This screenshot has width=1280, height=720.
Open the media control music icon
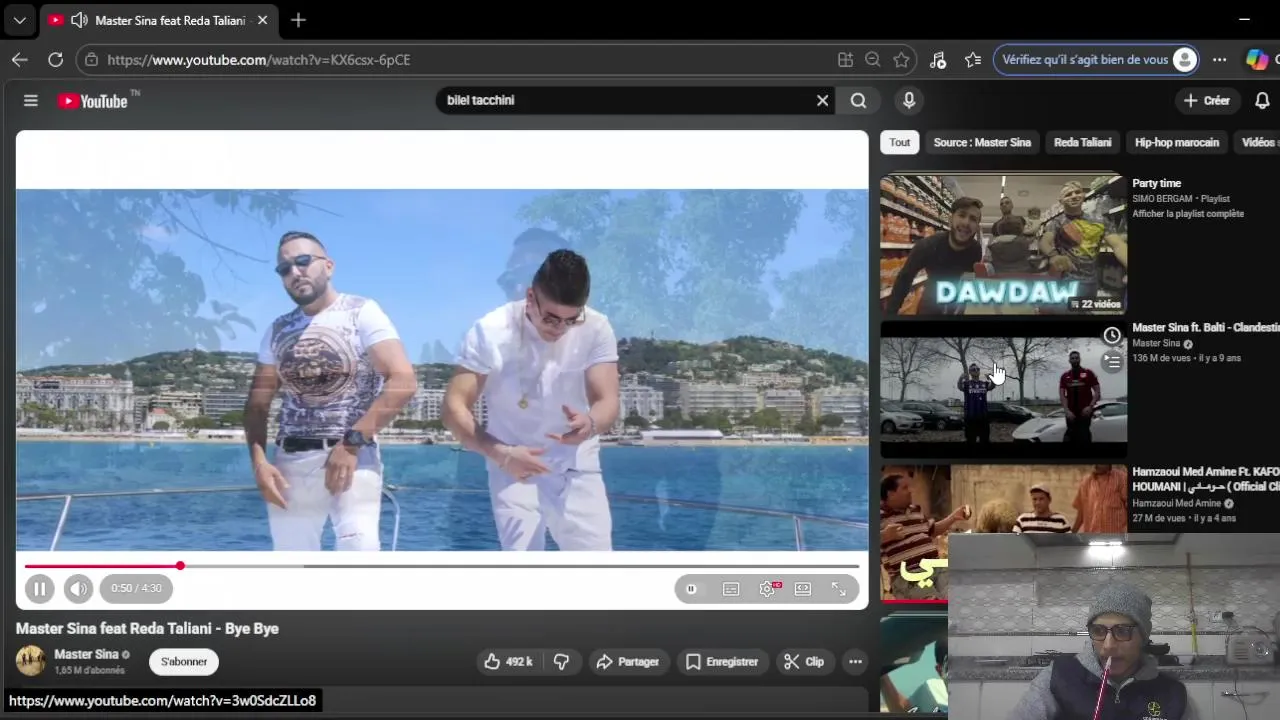938,60
